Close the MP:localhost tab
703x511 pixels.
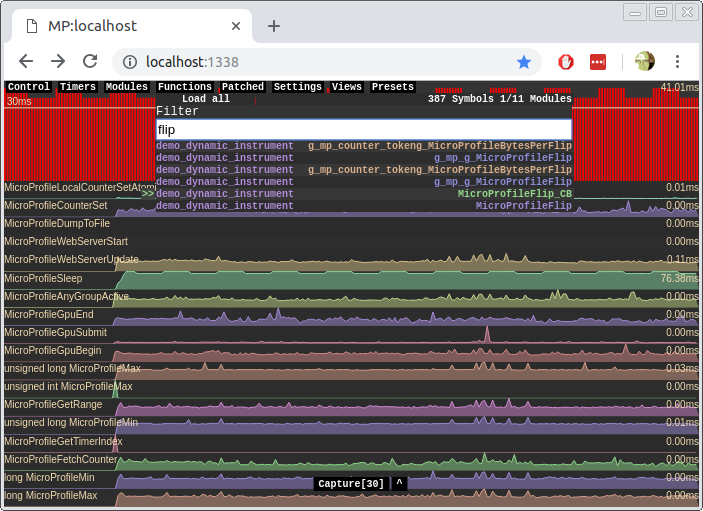click(x=236, y=25)
